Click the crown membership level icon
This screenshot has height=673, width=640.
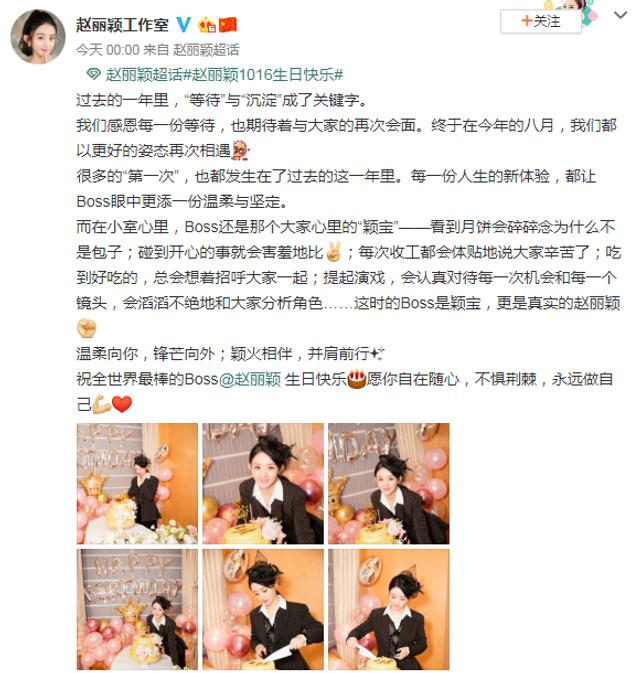pyautogui.click(x=206, y=25)
